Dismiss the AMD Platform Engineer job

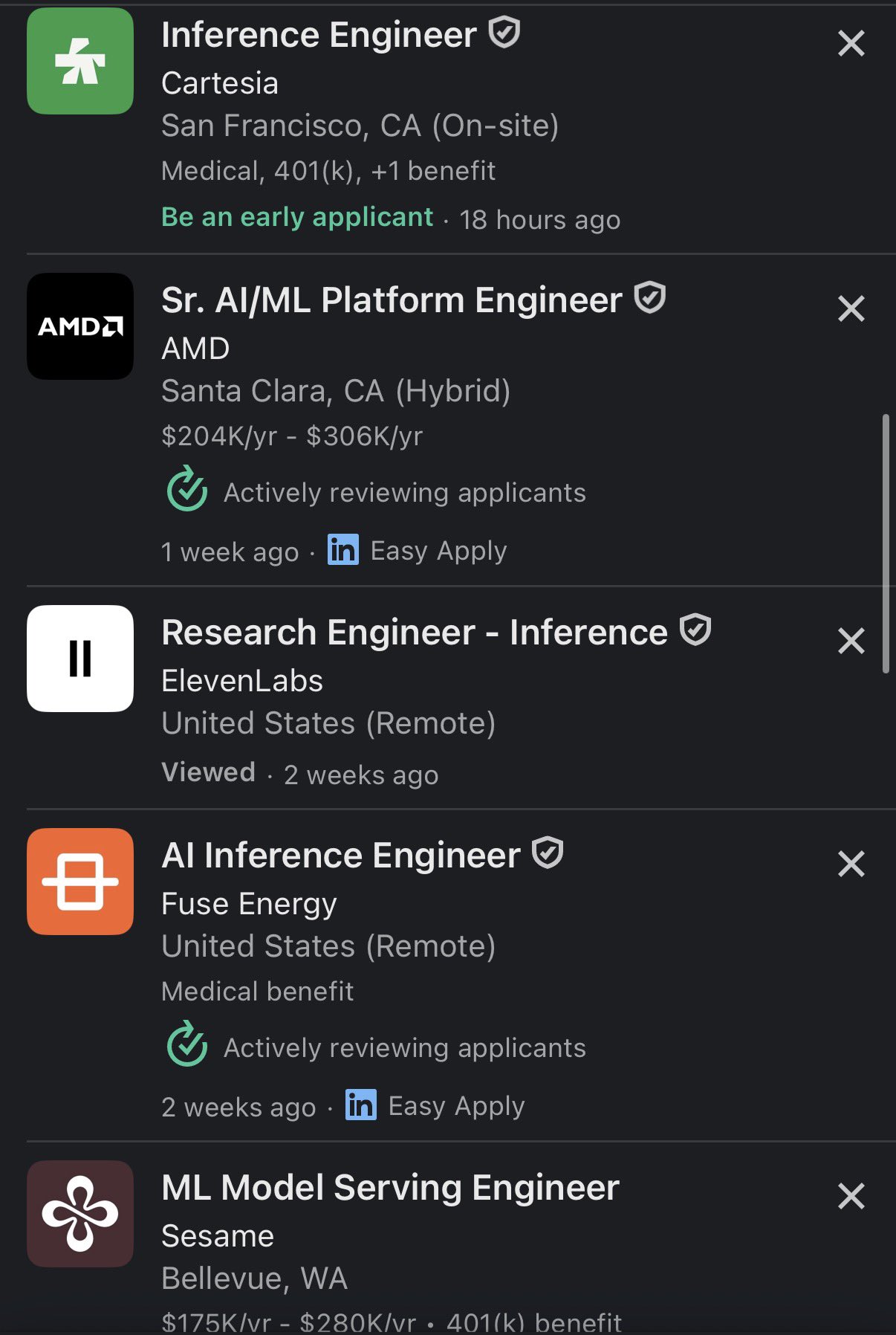[x=851, y=308]
